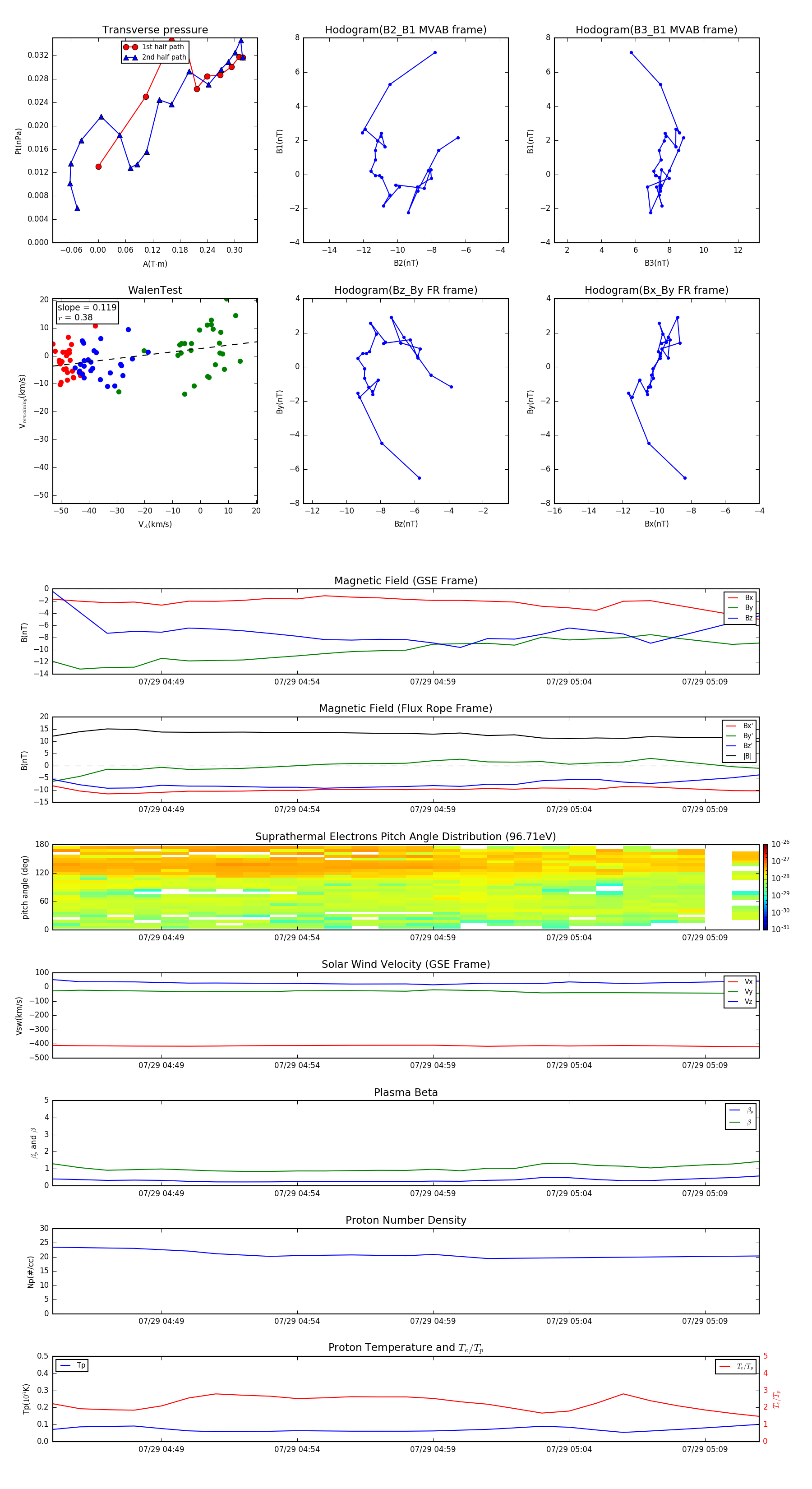Click the 'V_remaining(km/s)' y-axis label
The width and height of the screenshot is (812, 1489).
23,401
